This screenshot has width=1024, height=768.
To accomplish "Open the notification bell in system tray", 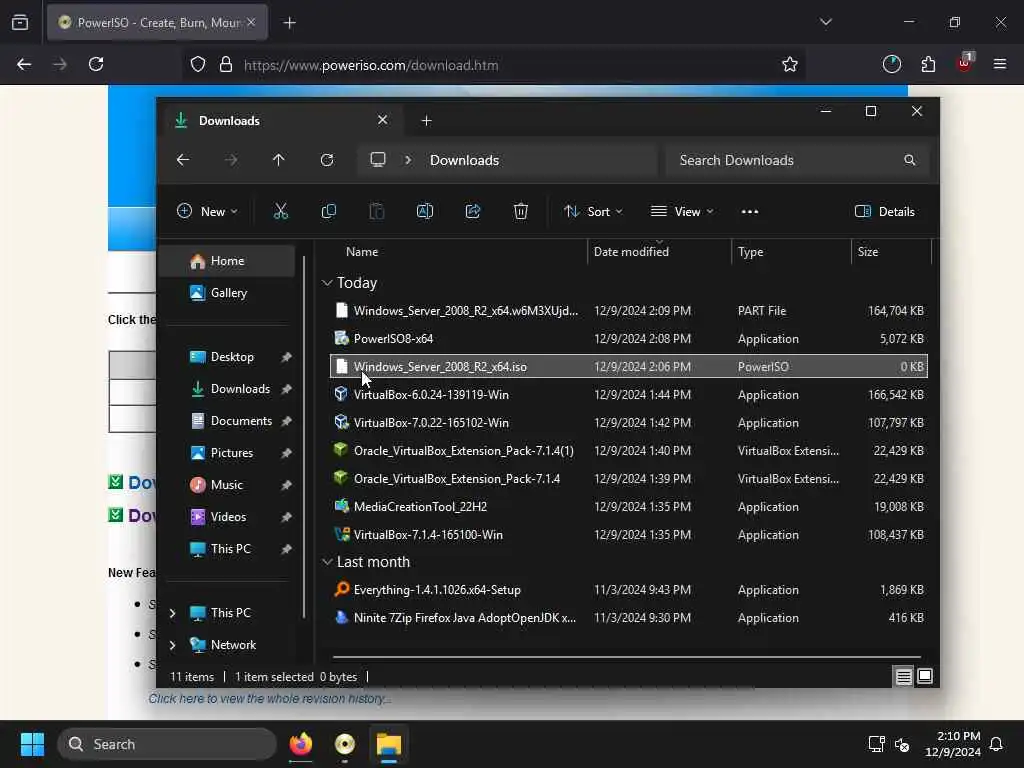I will pyautogui.click(x=996, y=744).
